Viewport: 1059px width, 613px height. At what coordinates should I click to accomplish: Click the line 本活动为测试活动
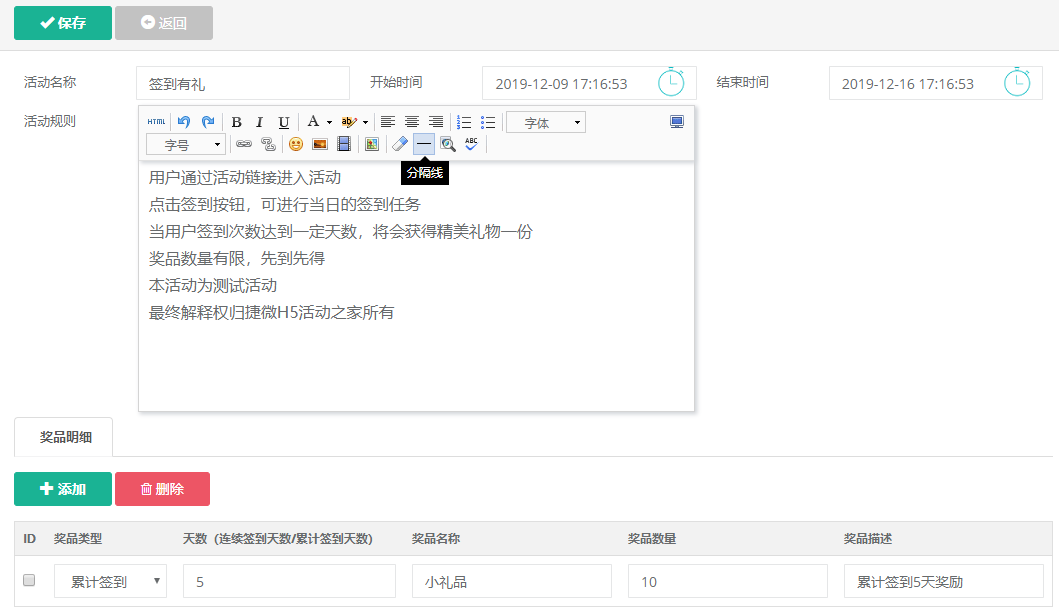click(213, 286)
